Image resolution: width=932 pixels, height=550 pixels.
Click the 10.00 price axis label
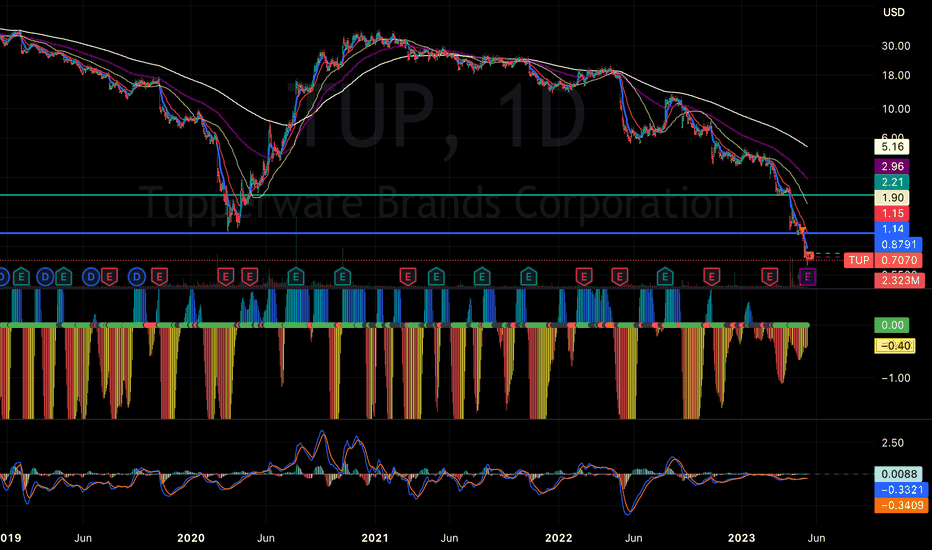coord(896,109)
